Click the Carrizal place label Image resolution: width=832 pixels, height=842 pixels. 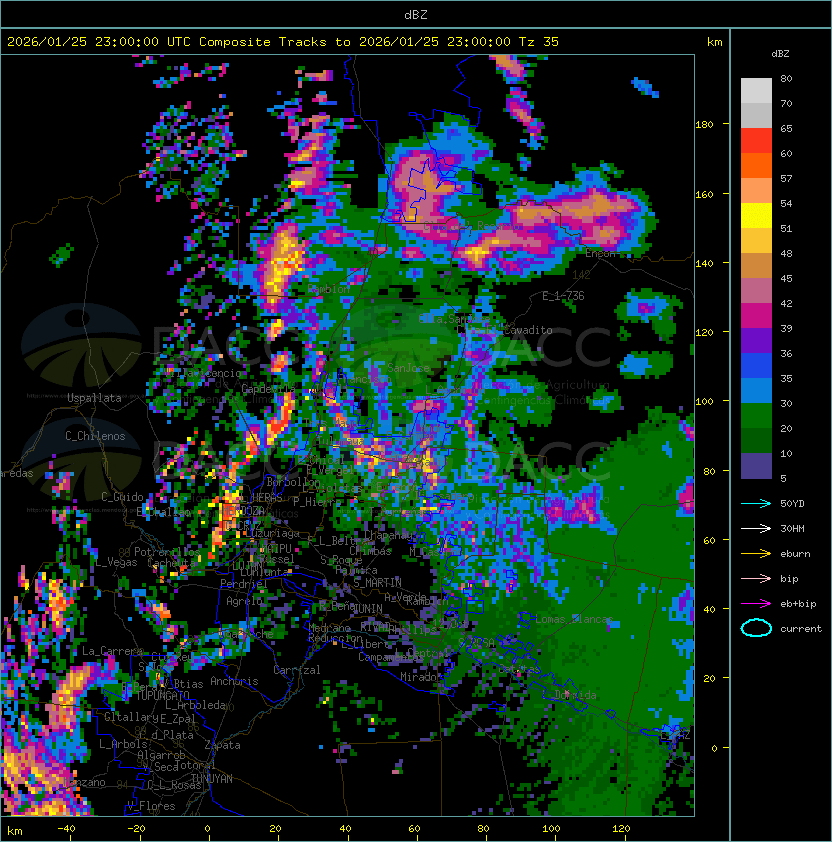(297, 670)
